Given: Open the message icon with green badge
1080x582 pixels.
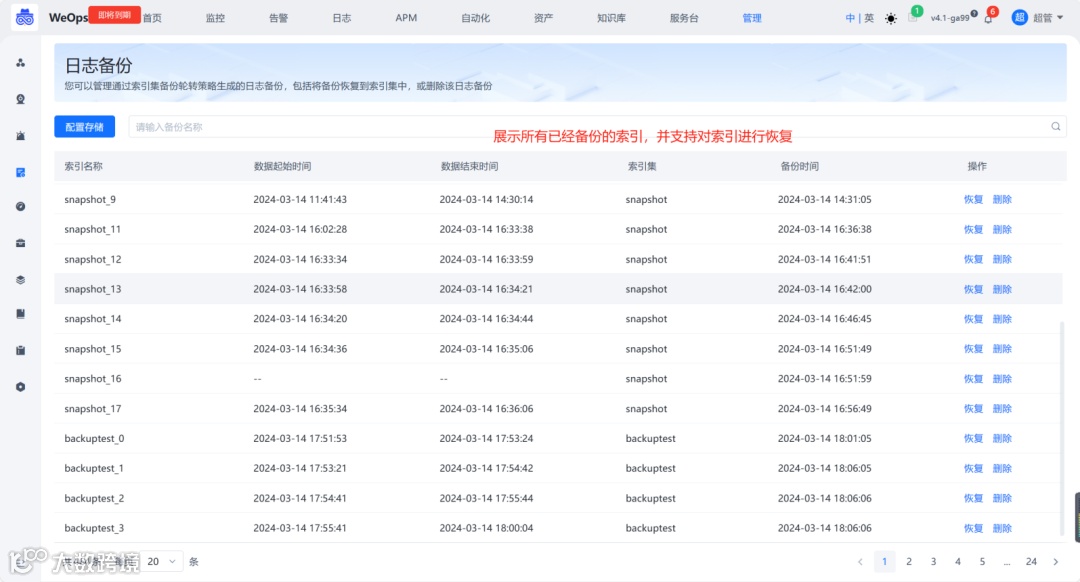Looking at the screenshot, I should pos(913,17).
